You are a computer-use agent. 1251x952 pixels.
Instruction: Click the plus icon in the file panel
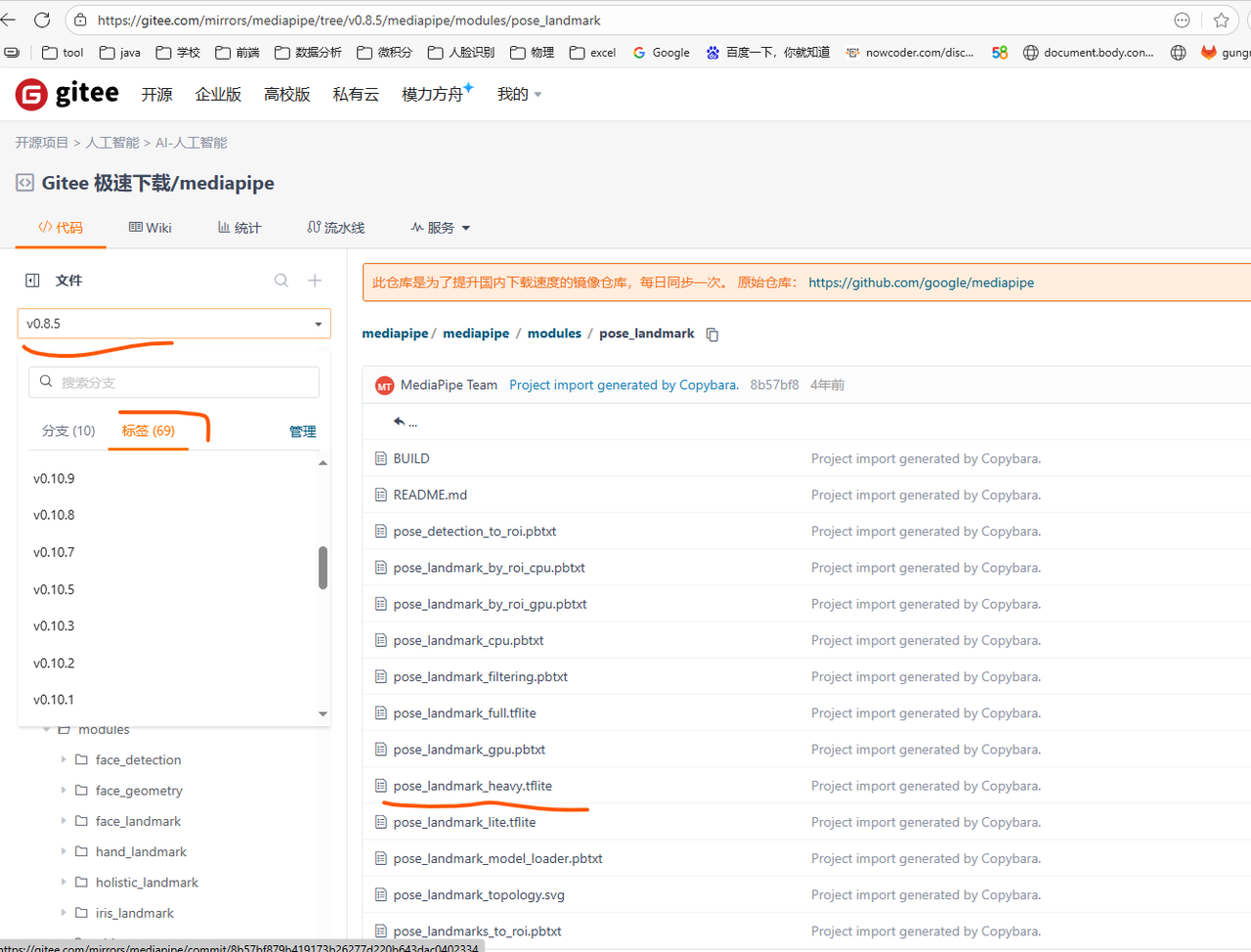pos(315,281)
